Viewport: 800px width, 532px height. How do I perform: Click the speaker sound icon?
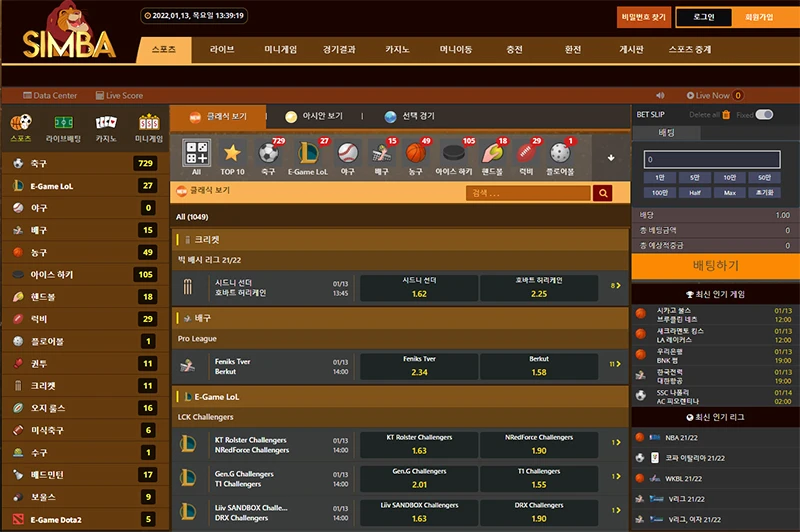coord(660,95)
